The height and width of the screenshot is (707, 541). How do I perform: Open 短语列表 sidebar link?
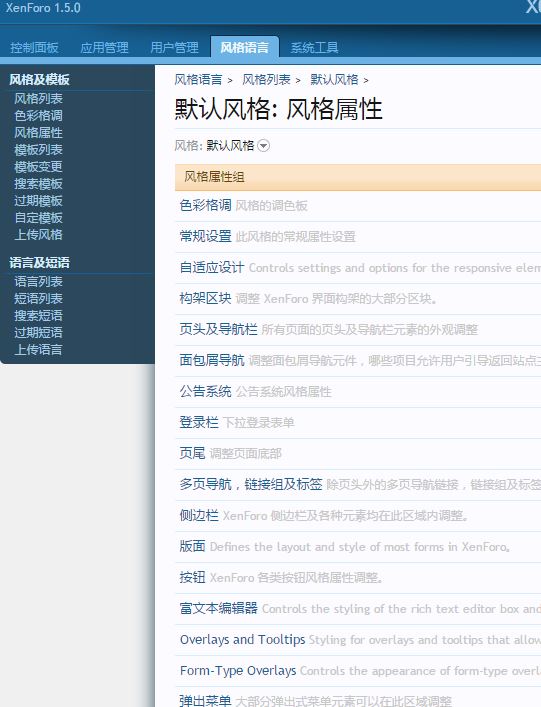pyautogui.click(x=38, y=298)
